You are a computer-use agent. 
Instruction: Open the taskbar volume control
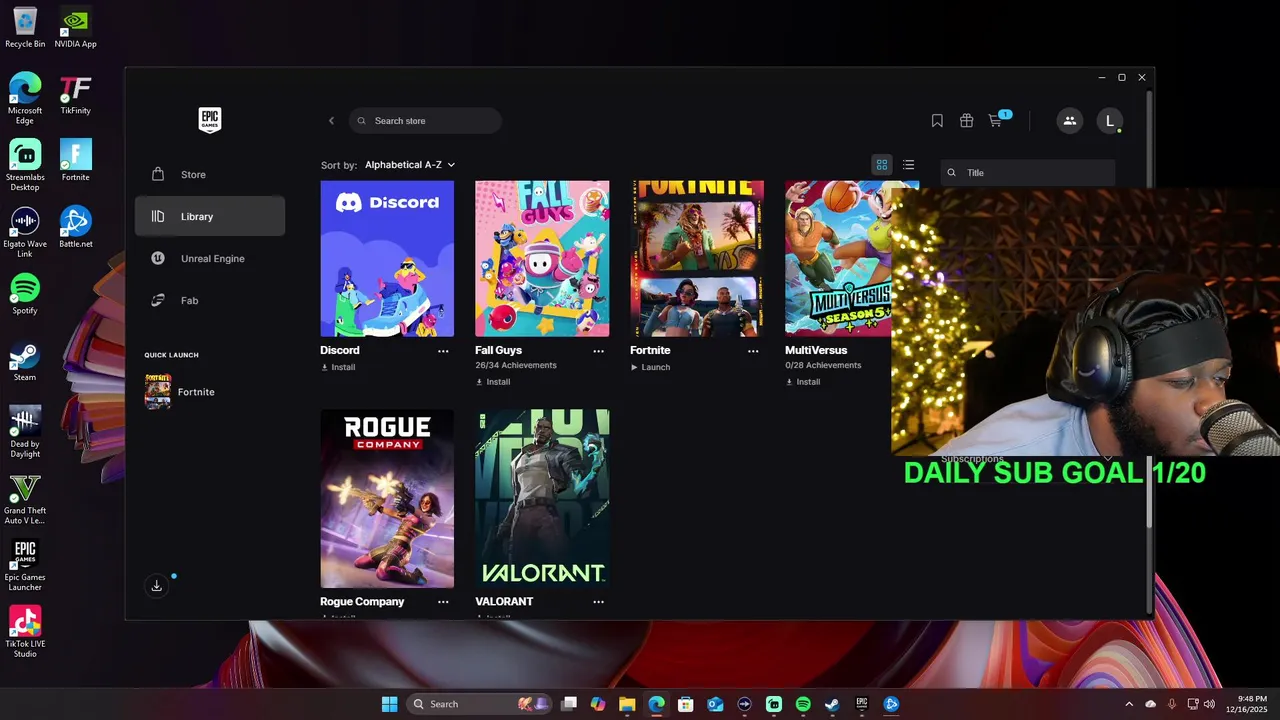click(x=1210, y=704)
